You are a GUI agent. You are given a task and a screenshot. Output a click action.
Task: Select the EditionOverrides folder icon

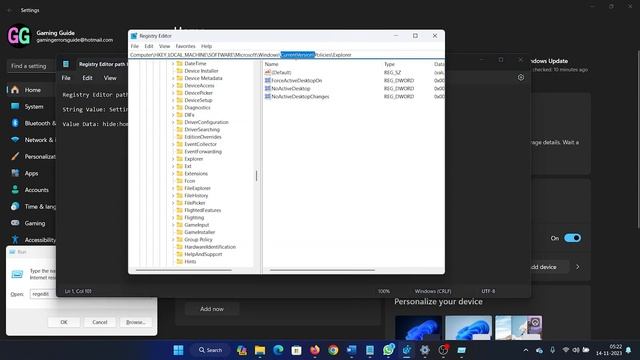coord(180,137)
